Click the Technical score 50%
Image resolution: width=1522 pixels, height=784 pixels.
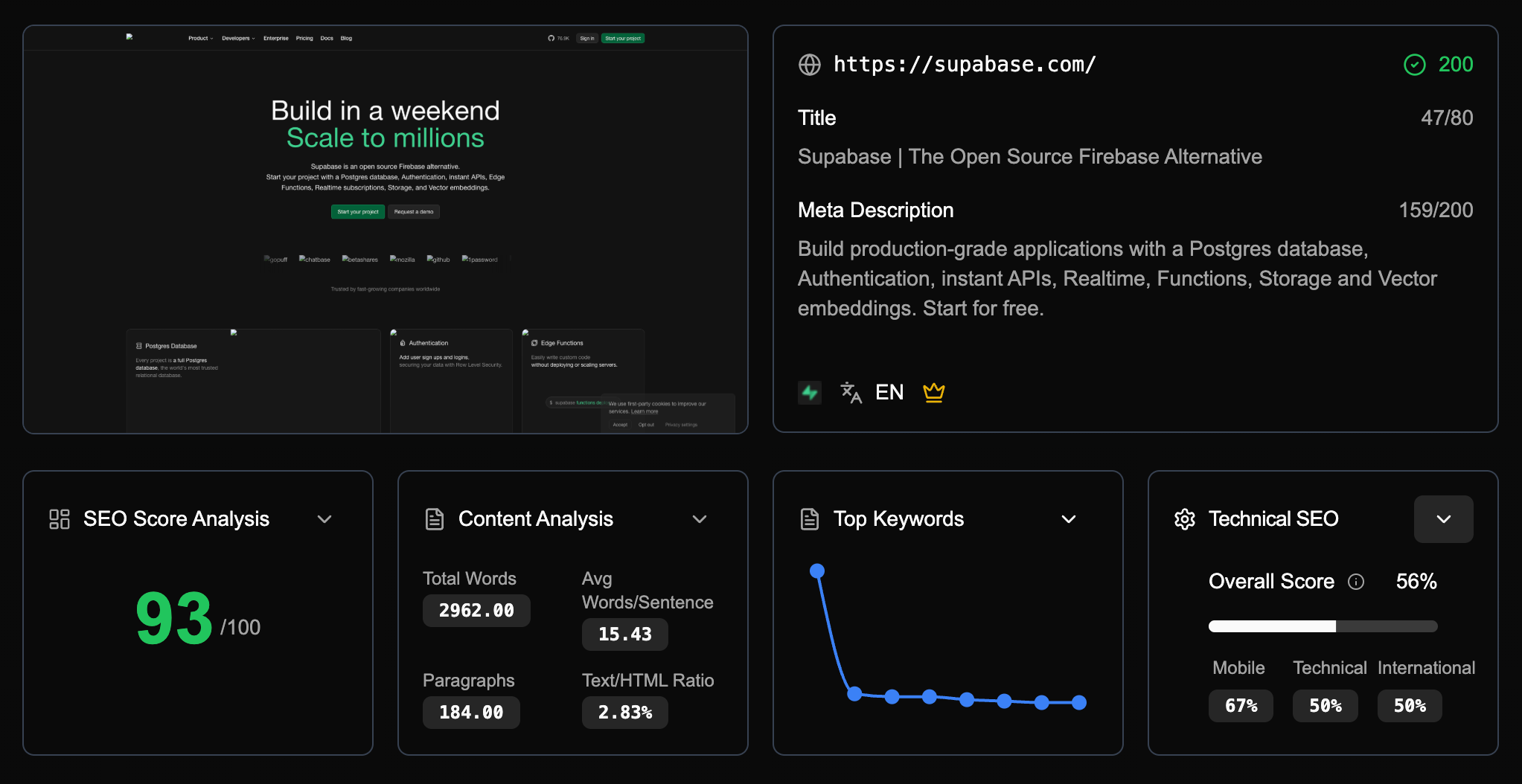click(1326, 706)
